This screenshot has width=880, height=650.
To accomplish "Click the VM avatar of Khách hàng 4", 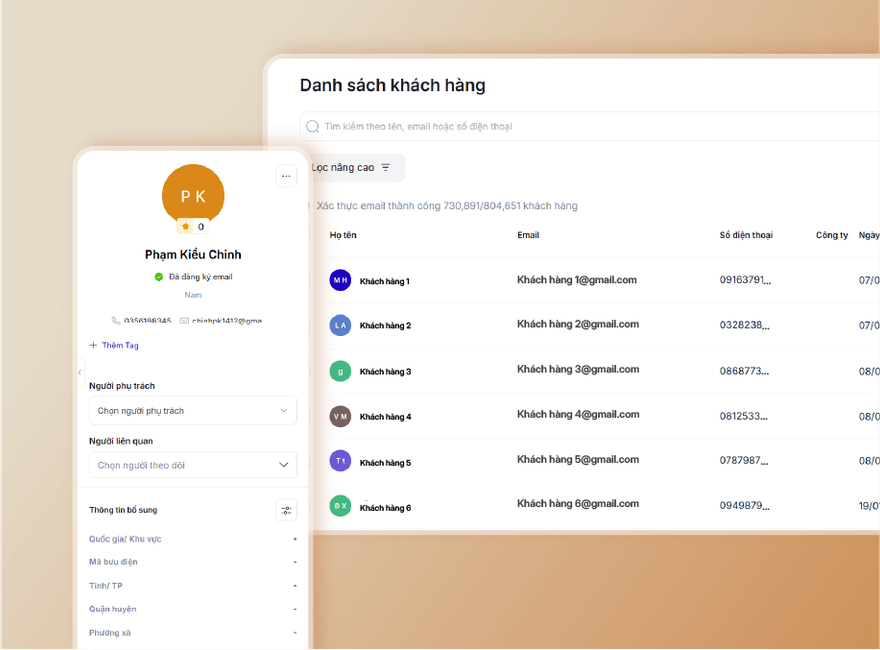I will (x=340, y=416).
